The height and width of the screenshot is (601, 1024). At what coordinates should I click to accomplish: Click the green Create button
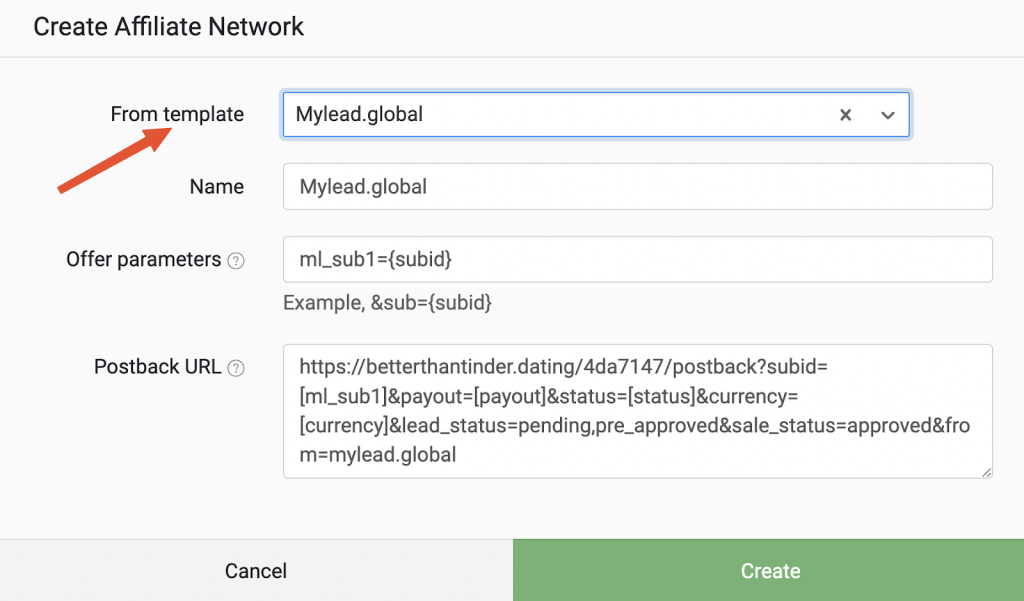point(769,570)
